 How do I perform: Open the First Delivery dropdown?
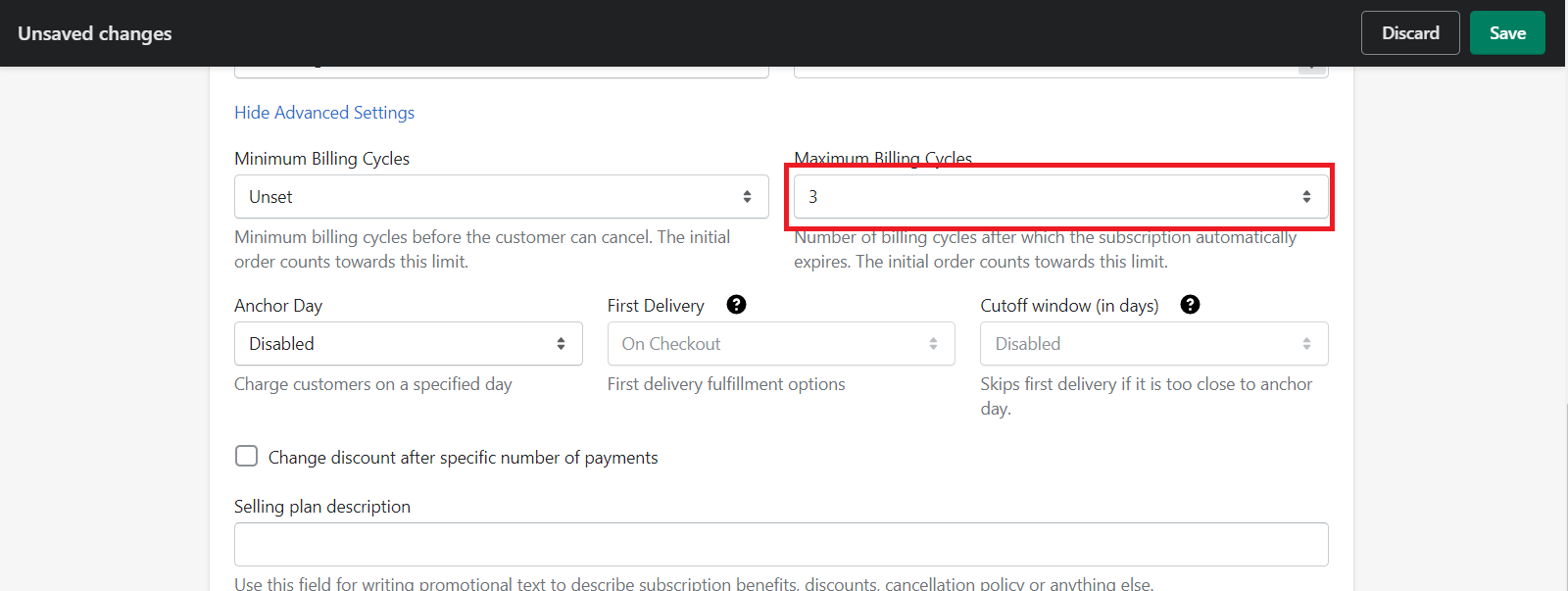click(x=781, y=344)
